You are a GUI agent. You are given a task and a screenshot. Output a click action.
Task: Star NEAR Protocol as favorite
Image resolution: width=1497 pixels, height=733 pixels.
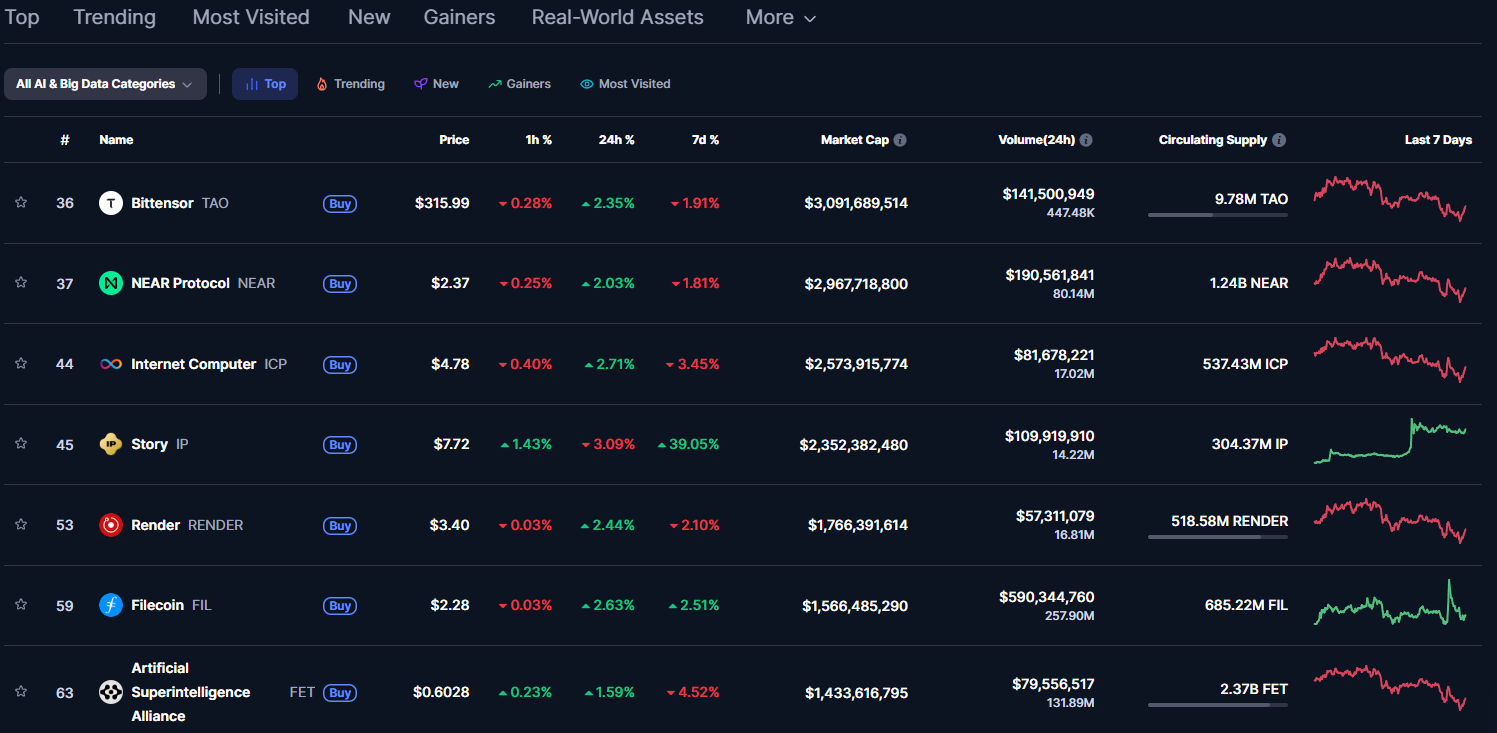click(x=21, y=283)
